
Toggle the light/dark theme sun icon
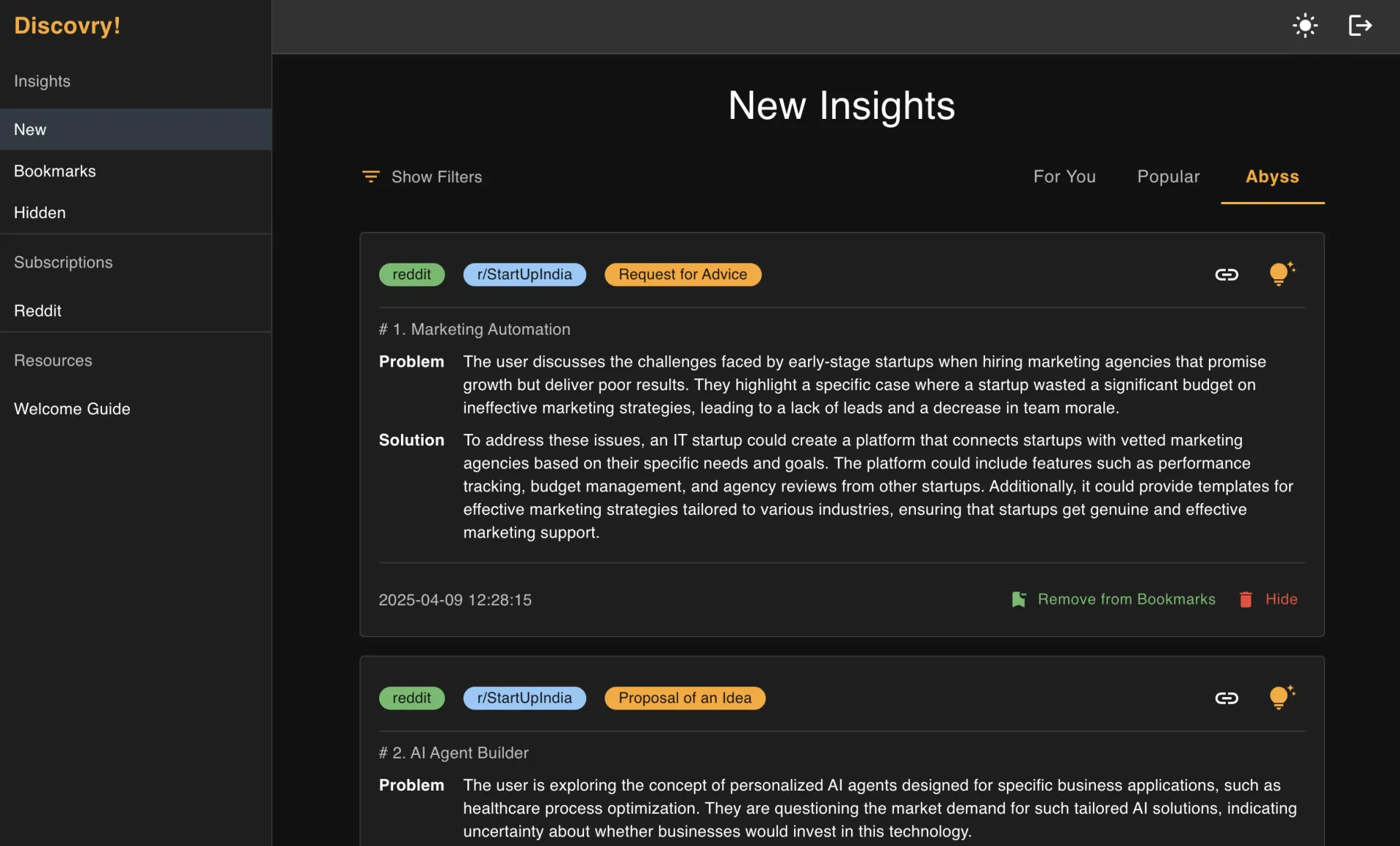pos(1304,26)
